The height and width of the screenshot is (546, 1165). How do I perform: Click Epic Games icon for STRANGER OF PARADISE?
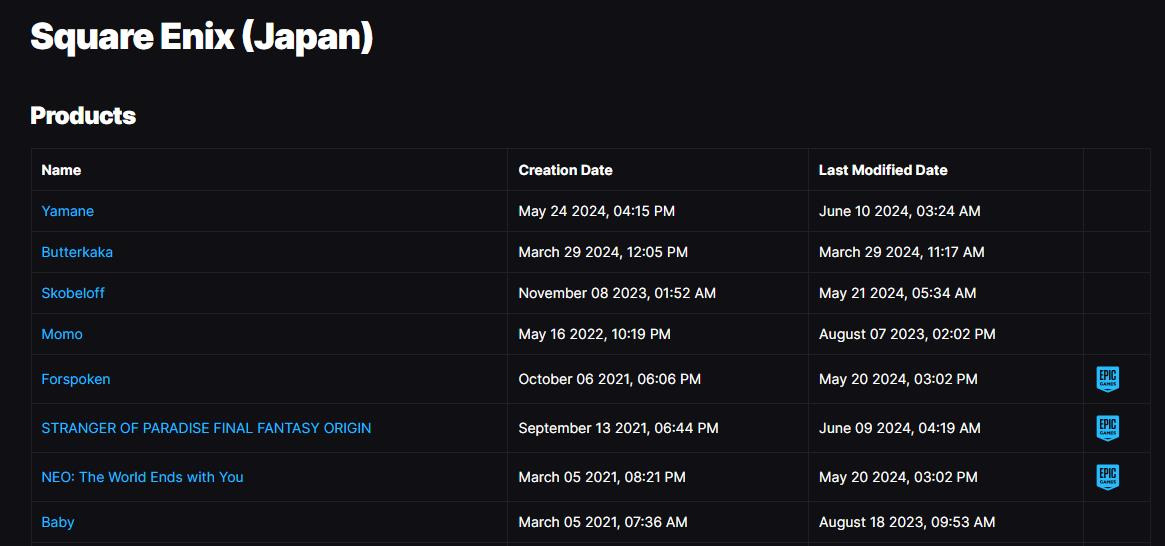tap(1107, 428)
